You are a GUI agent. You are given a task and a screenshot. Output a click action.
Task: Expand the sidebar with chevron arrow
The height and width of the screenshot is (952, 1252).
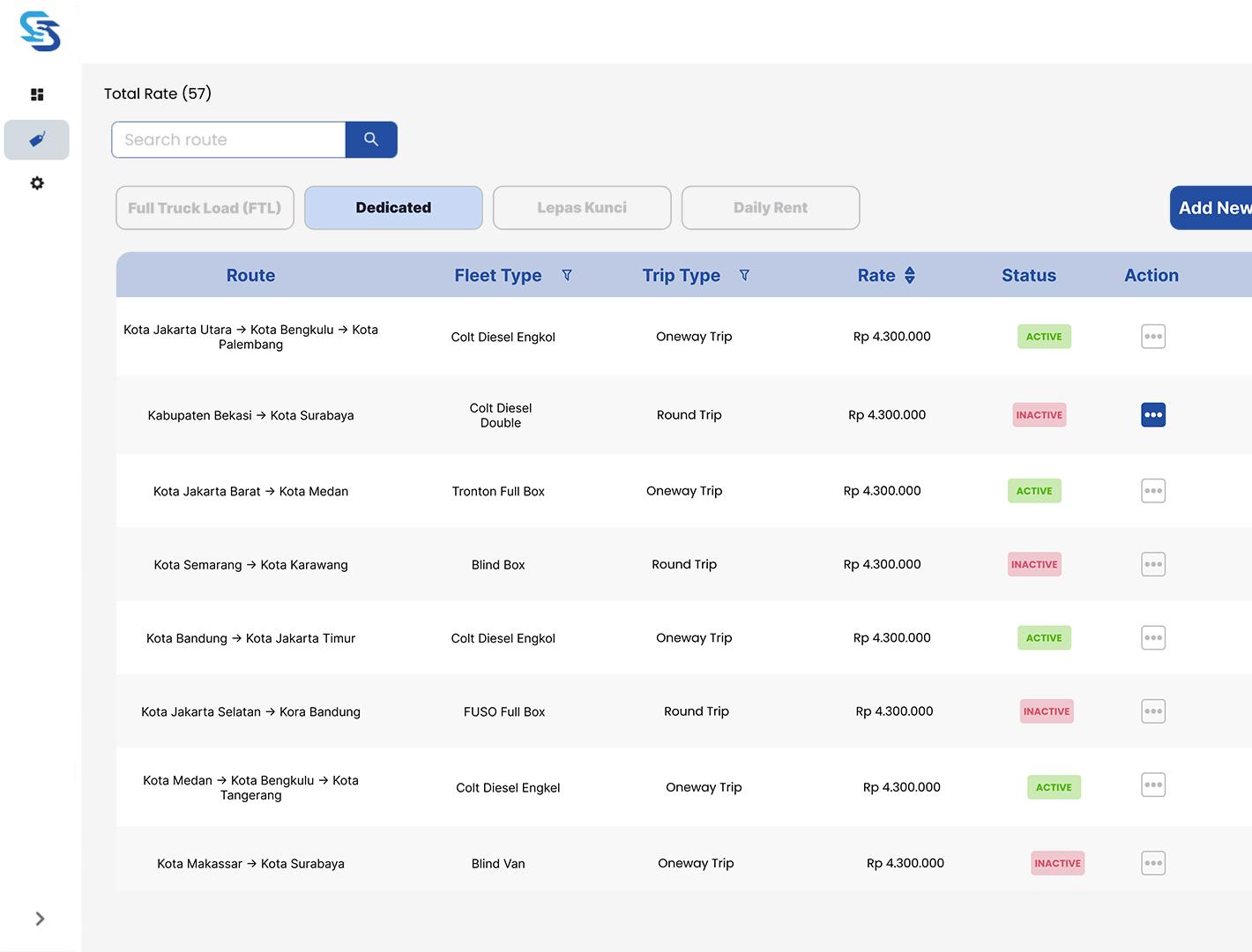tap(40, 919)
